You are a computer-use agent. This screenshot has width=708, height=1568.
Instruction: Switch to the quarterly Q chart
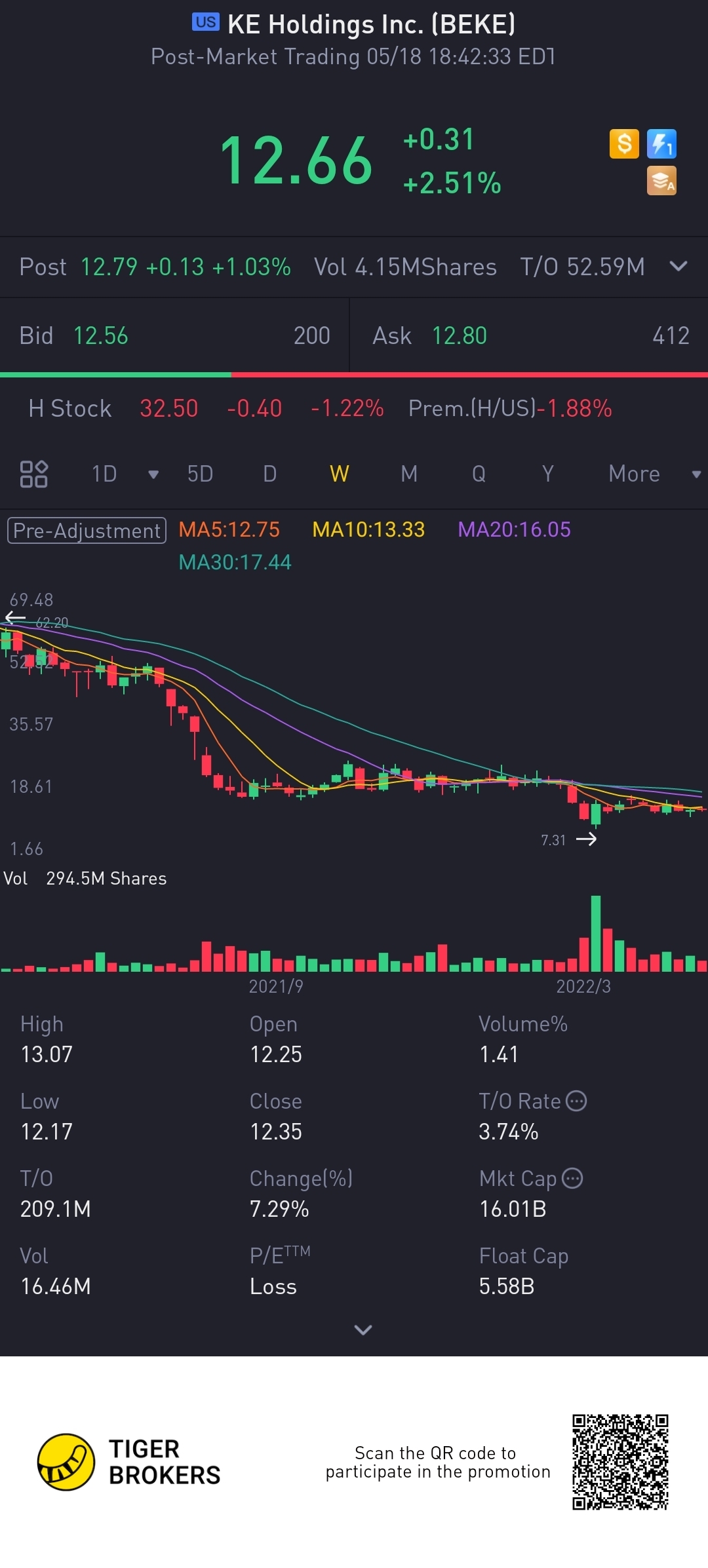coord(479,474)
